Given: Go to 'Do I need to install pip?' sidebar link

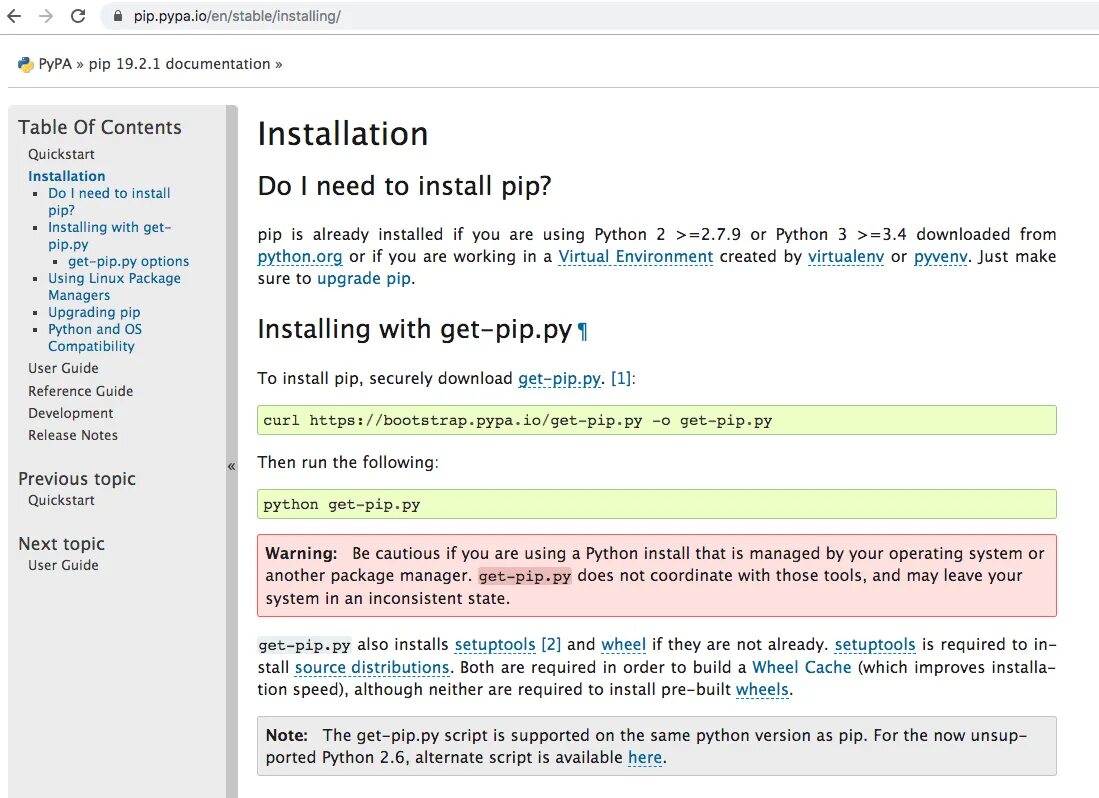Looking at the screenshot, I should pos(109,201).
